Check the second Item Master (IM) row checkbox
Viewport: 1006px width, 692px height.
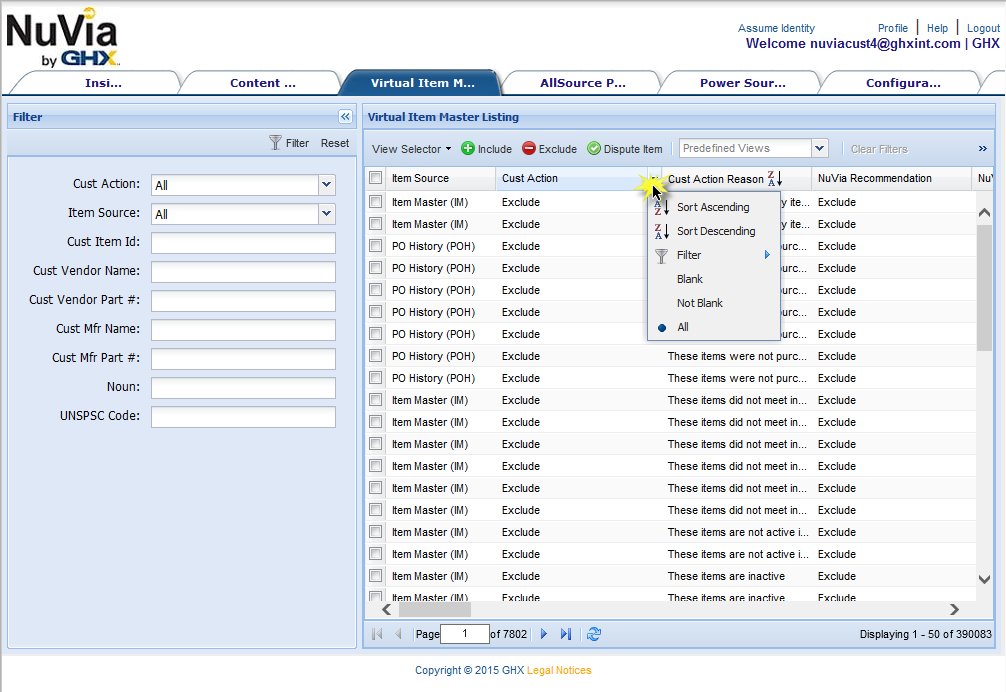pos(376,224)
